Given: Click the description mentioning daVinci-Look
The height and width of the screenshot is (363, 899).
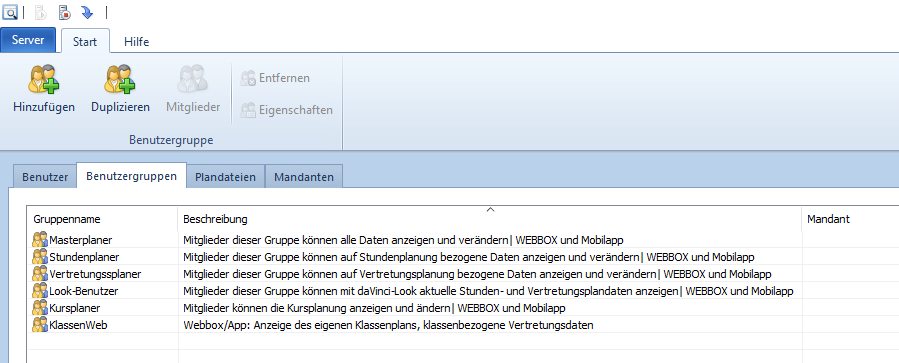Looking at the screenshot, I should (488, 291).
